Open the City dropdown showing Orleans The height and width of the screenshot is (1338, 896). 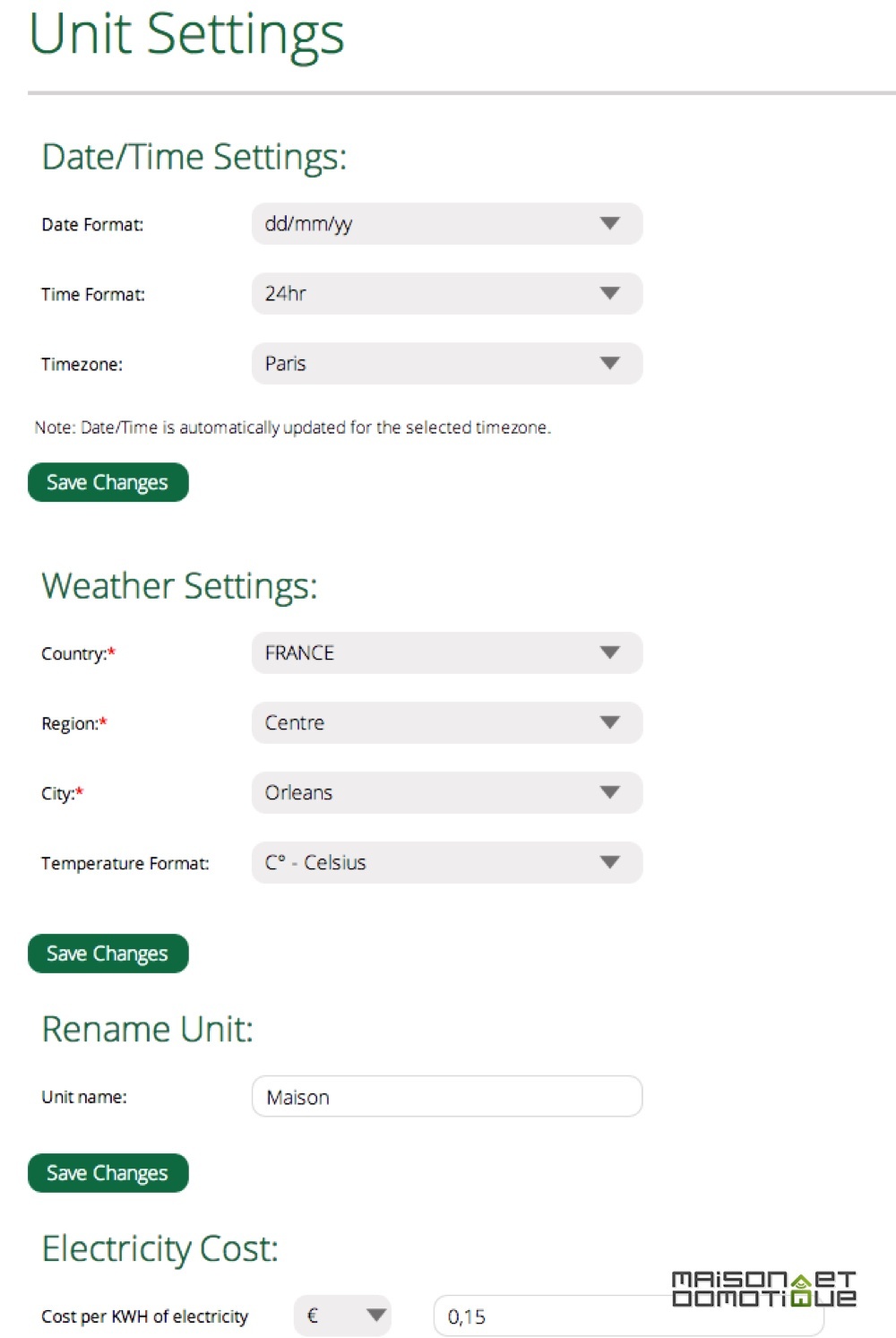[x=447, y=792]
